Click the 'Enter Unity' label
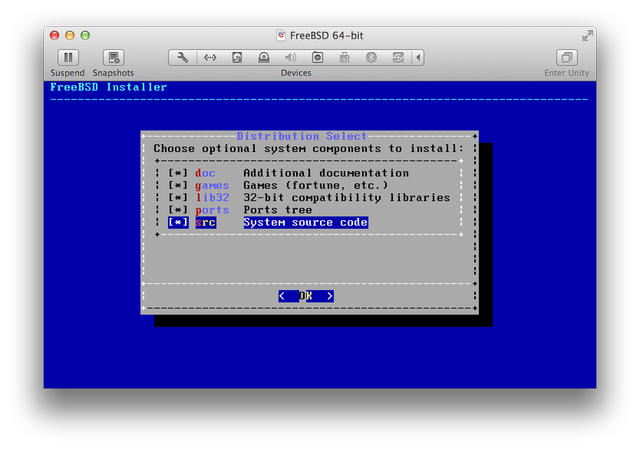Viewport: 640px width, 449px height. pos(567,73)
